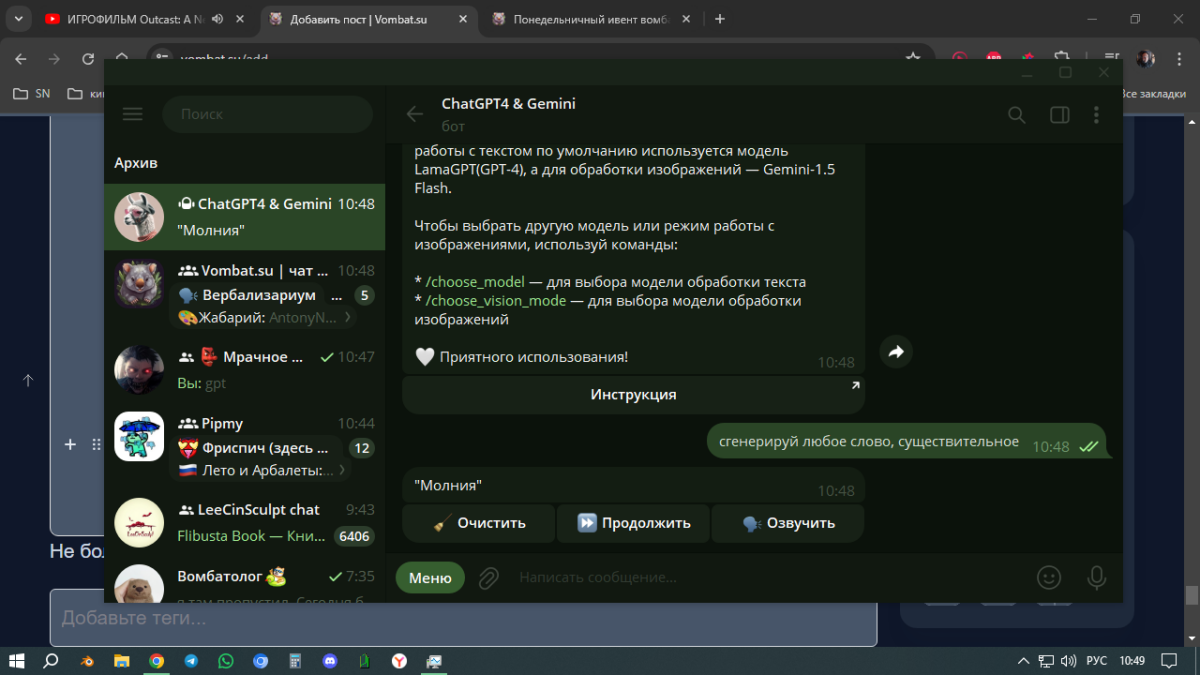Open Blender from the taskbar
Screen dimensions: 1200x675
click(x=87, y=661)
